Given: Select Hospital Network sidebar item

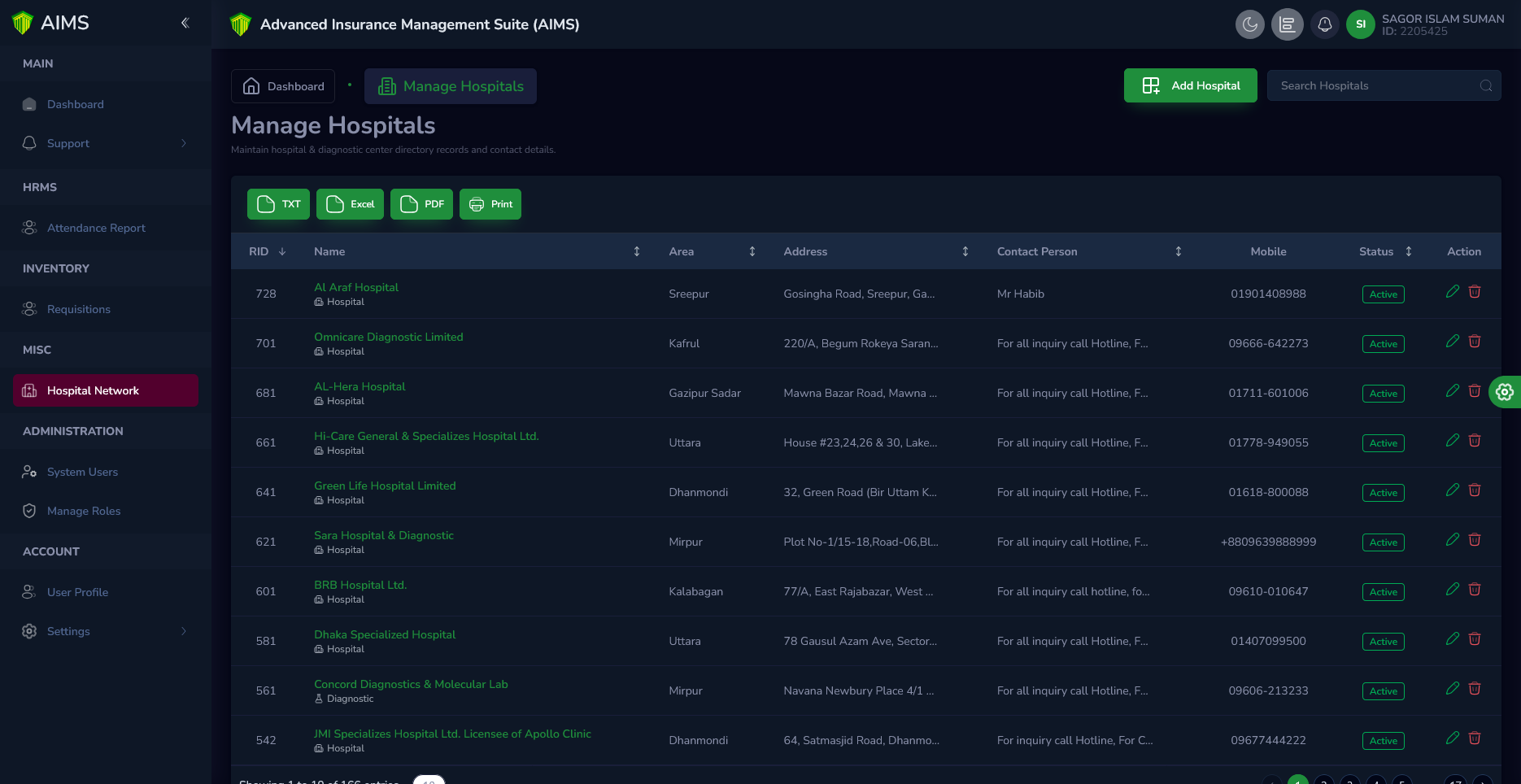Looking at the screenshot, I should [106, 390].
